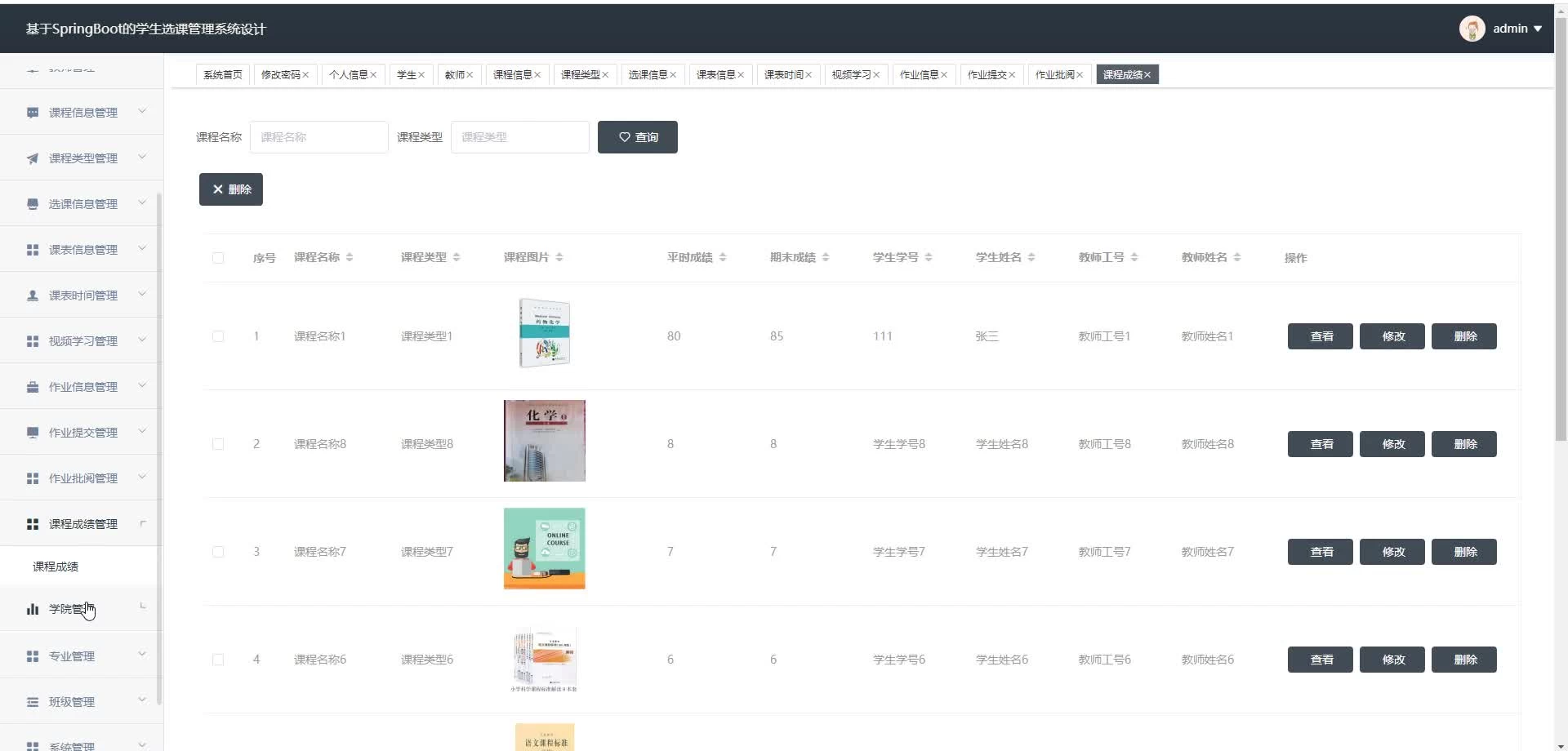1568x751 pixels.
Task: Click the admin avatar picture
Action: [1472, 29]
